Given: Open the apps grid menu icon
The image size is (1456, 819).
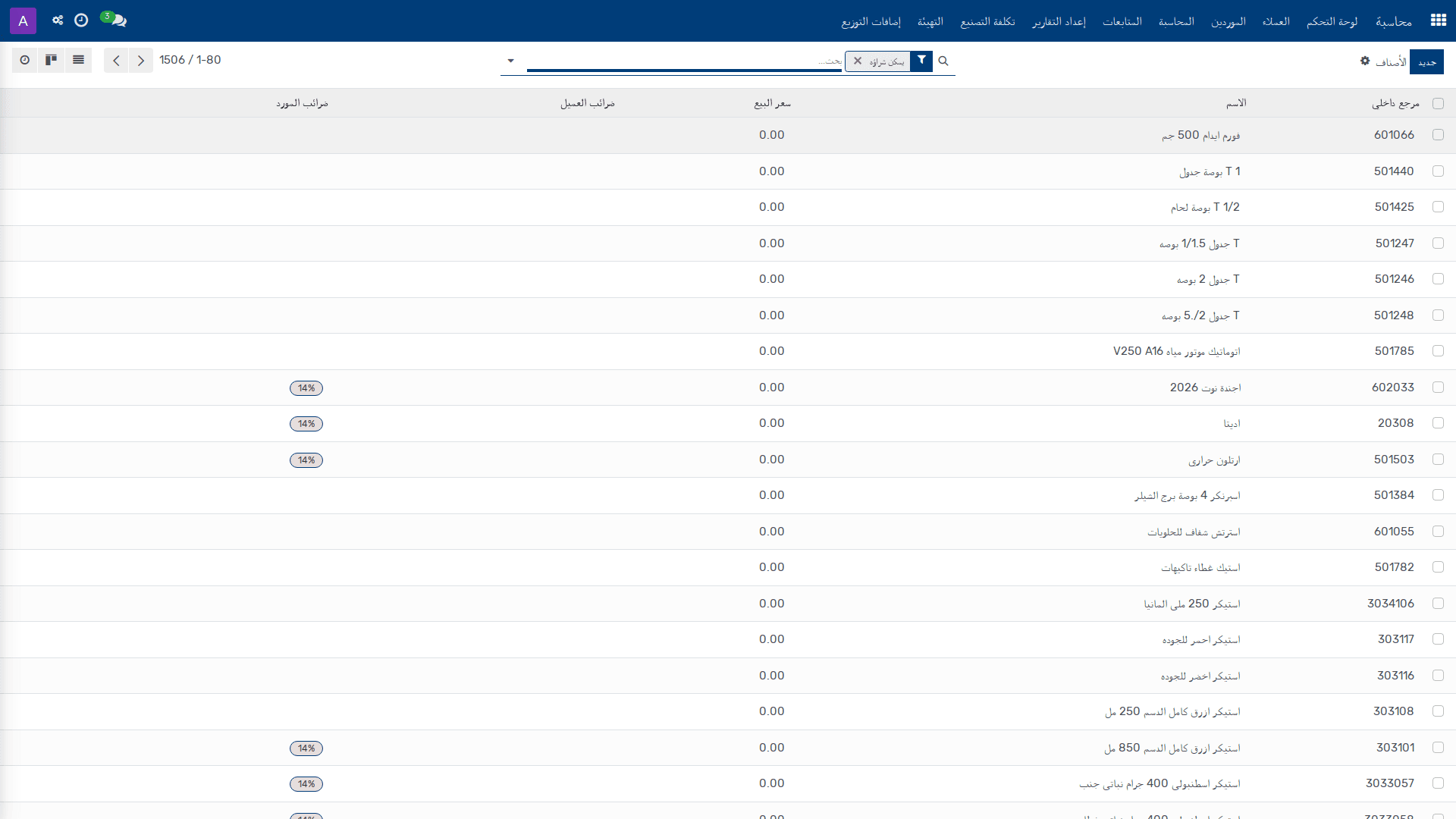Looking at the screenshot, I should point(1438,20).
